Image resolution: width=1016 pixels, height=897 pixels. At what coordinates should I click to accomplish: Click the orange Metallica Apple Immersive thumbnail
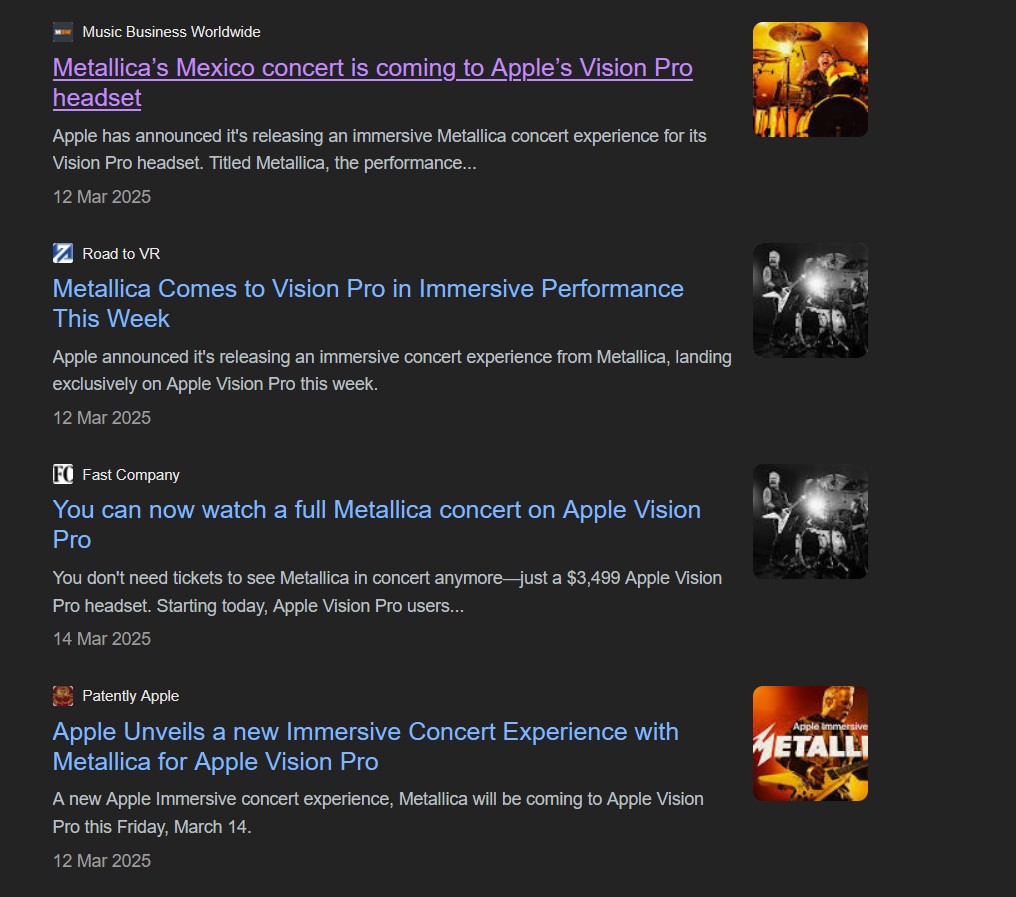click(810, 743)
